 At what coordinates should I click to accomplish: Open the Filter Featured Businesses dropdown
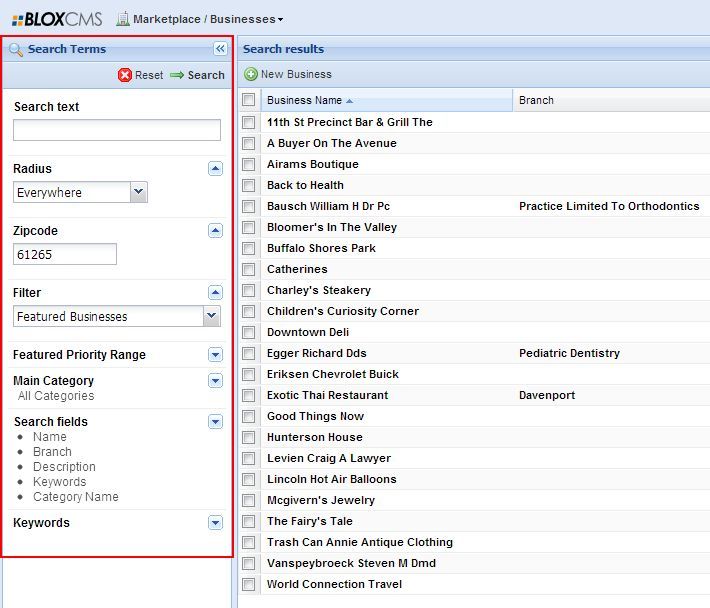point(211,316)
